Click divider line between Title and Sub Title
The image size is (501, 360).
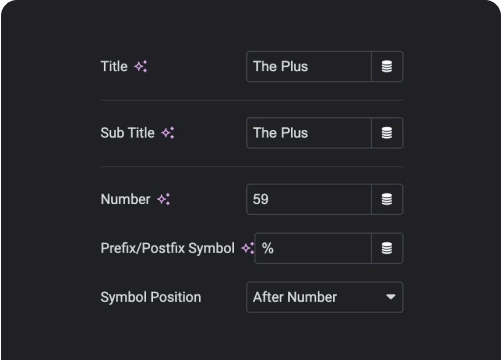point(252,100)
